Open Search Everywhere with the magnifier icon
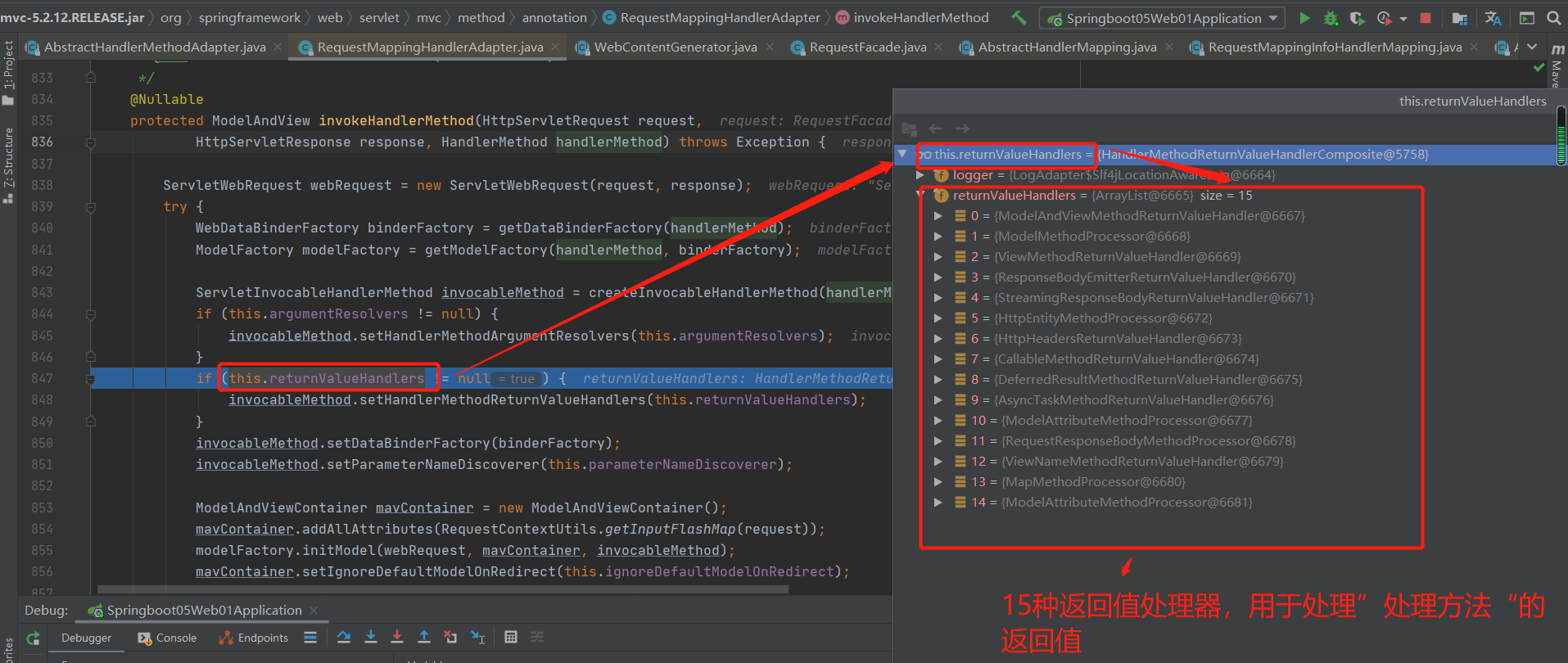 coord(1553,17)
